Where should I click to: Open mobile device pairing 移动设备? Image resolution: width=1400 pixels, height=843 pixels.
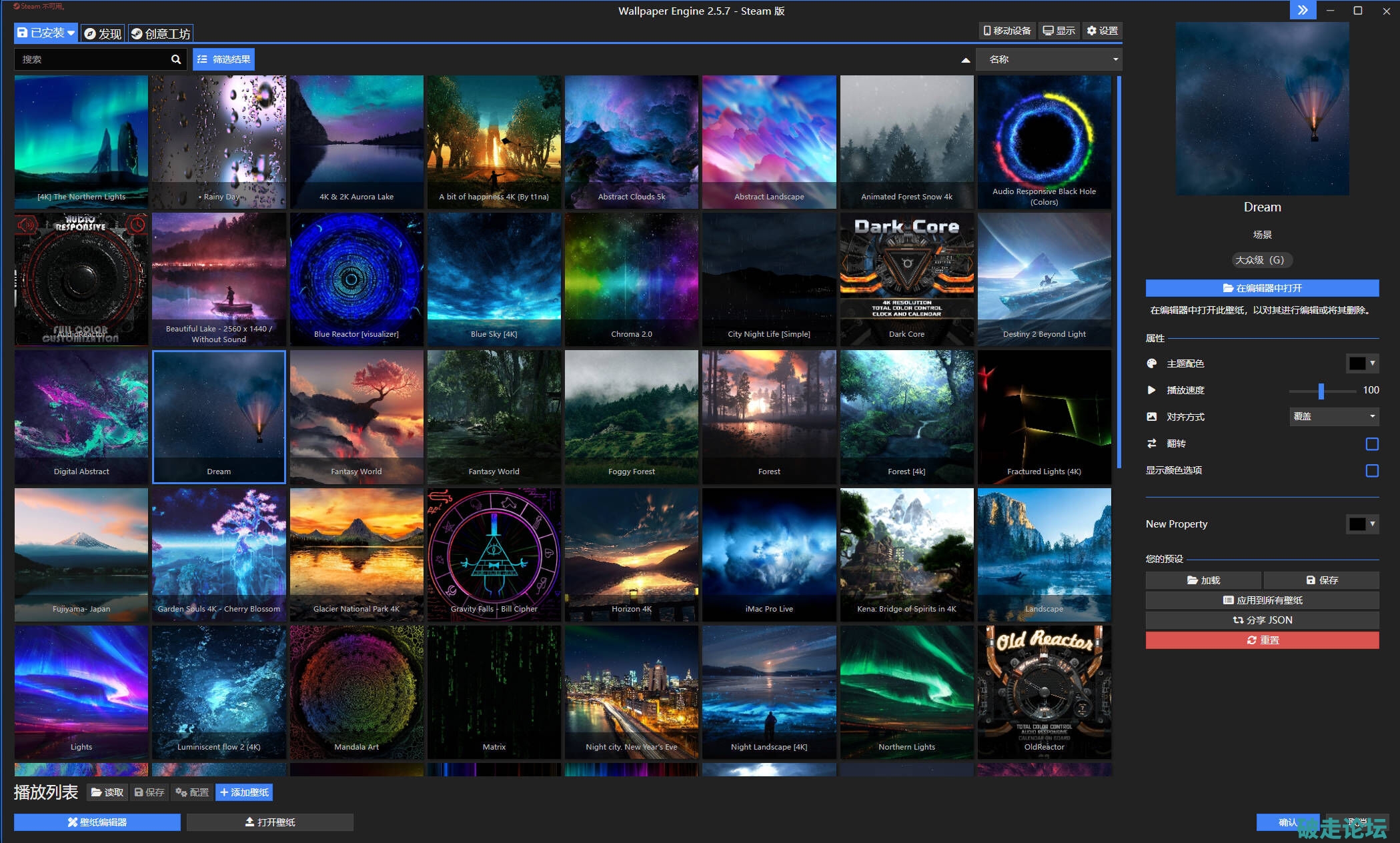tap(1006, 31)
